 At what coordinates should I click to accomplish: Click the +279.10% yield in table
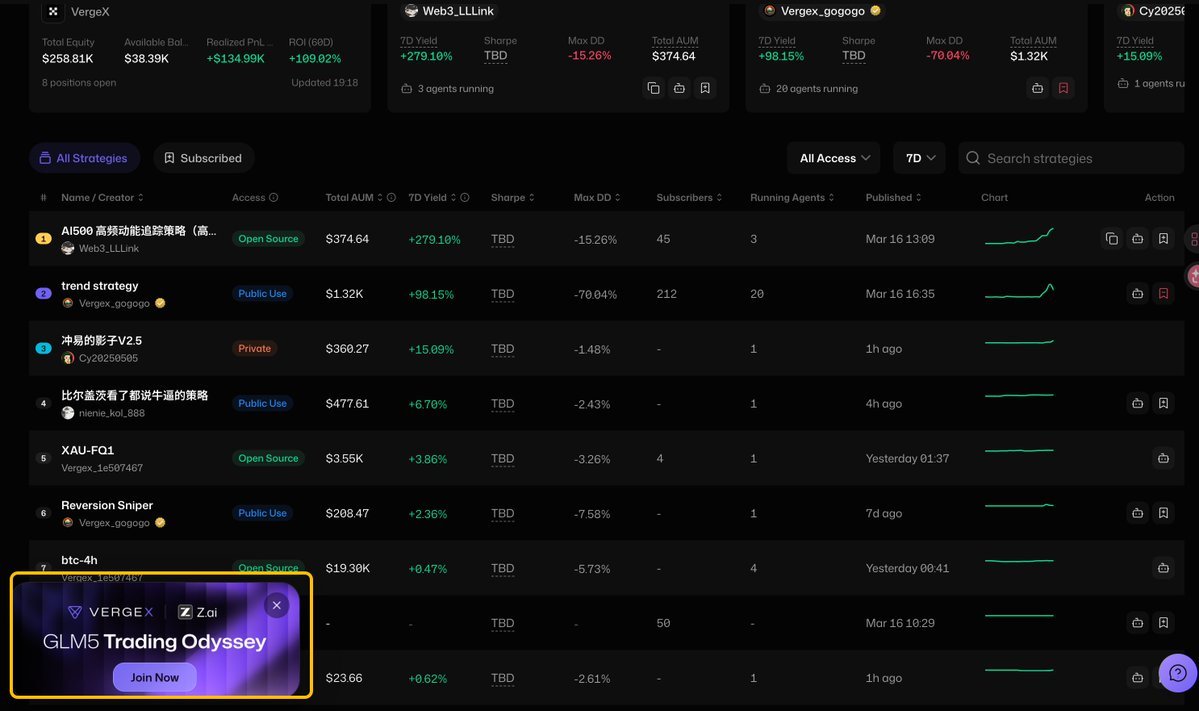(434, 239)
